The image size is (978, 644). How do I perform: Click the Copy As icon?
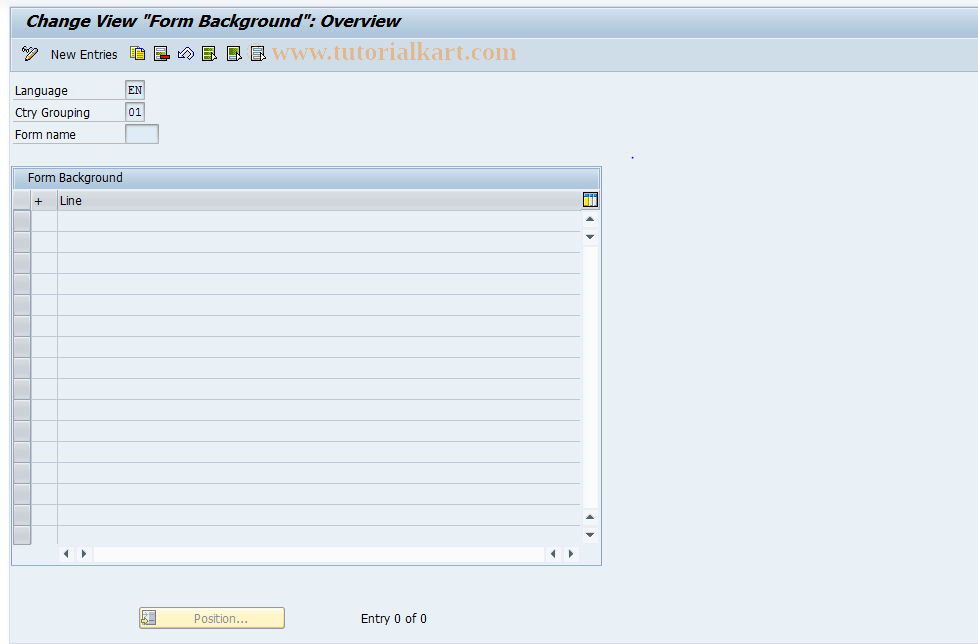point(137,54)
